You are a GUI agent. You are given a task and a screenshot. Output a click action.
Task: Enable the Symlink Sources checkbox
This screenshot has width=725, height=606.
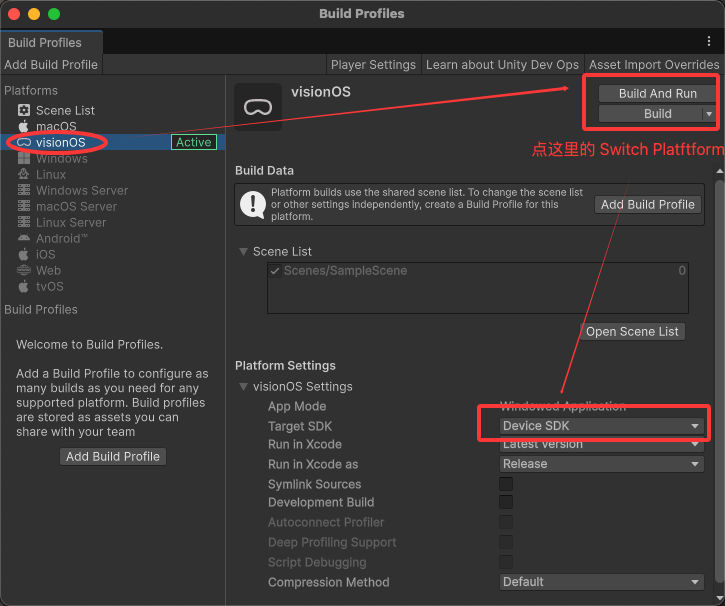pos(506,484)
